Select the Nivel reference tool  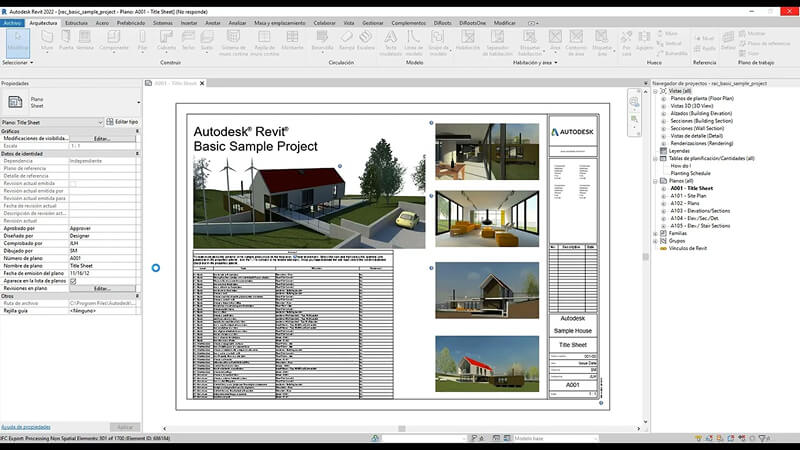click(704, 38)
